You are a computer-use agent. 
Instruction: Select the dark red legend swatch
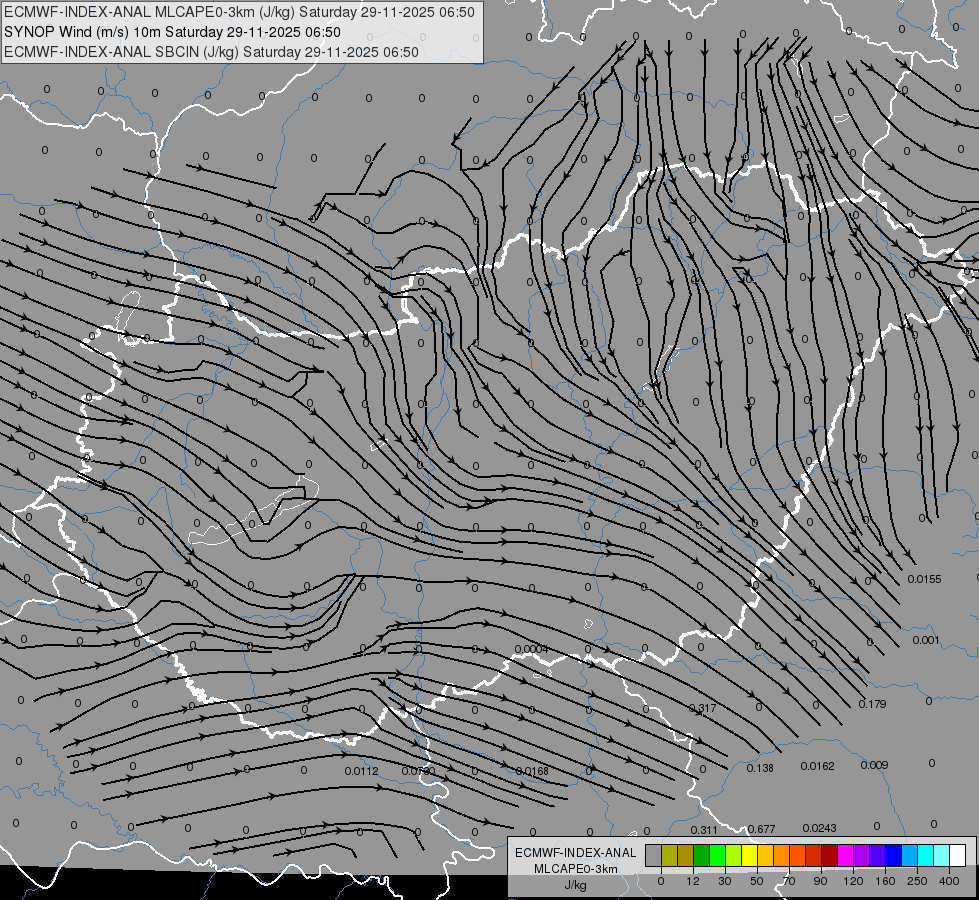[x=830, y=855]
